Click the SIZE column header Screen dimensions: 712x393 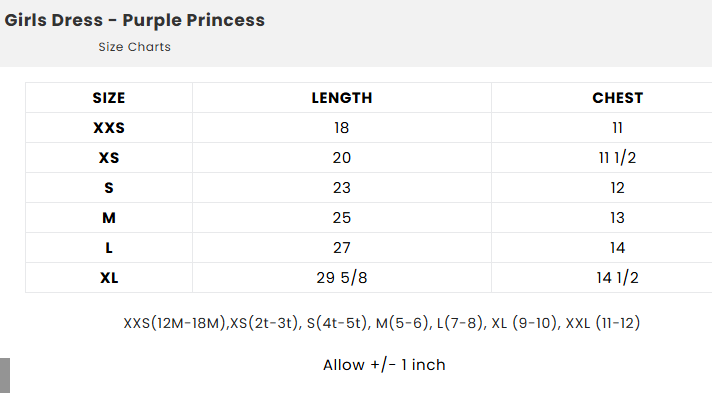(109, 98)
